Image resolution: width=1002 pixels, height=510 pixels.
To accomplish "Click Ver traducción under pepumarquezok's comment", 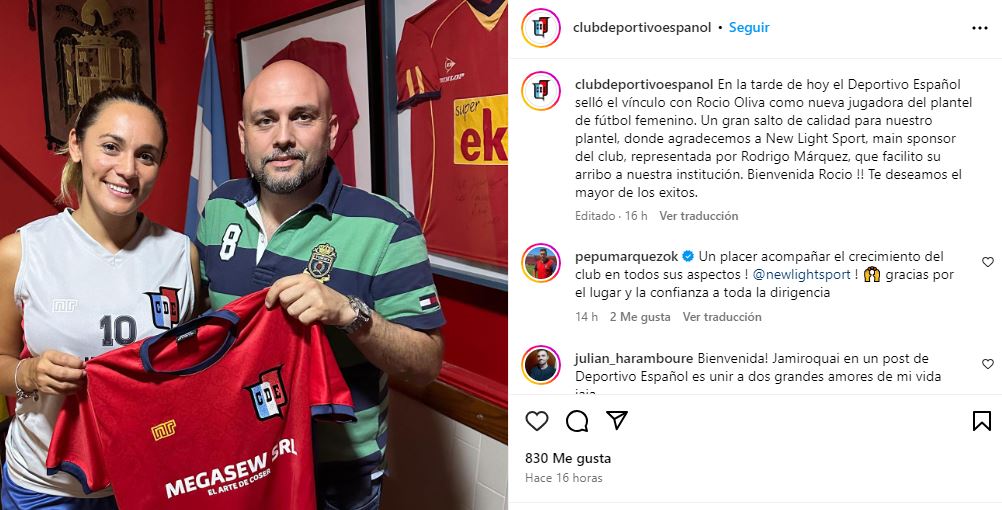I will tap(722, 317).
